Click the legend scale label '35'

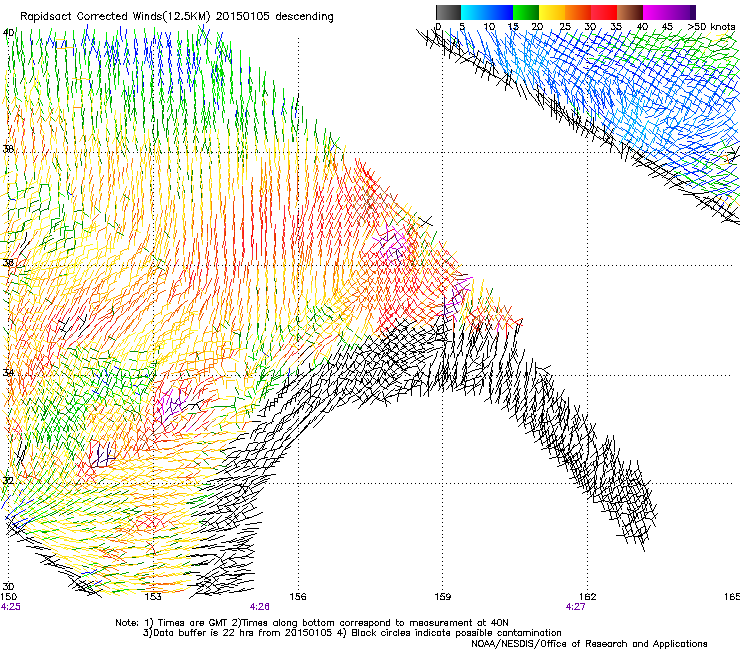(616, 27)
